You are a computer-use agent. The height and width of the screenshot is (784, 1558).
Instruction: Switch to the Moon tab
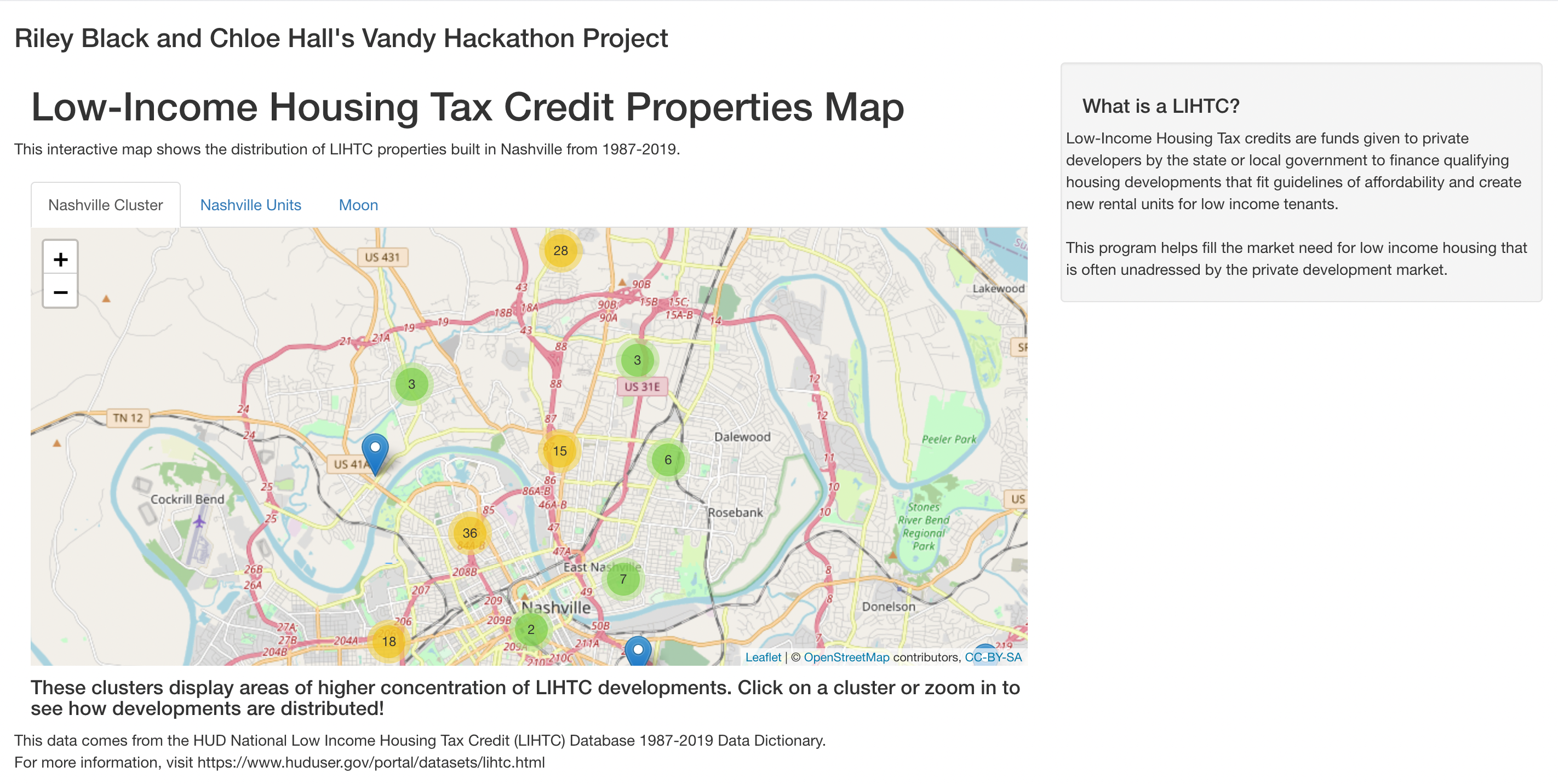pyautogui.click(x=358, y=205)
